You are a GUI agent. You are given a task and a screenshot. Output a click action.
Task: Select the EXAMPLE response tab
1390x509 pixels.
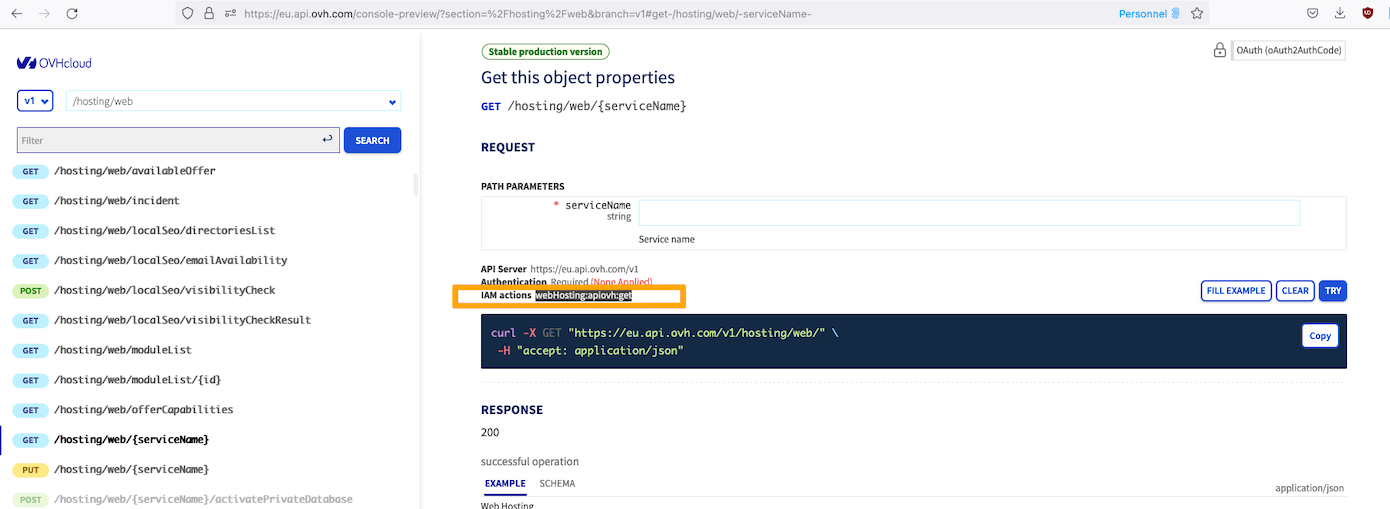click(x=505, y=484)
